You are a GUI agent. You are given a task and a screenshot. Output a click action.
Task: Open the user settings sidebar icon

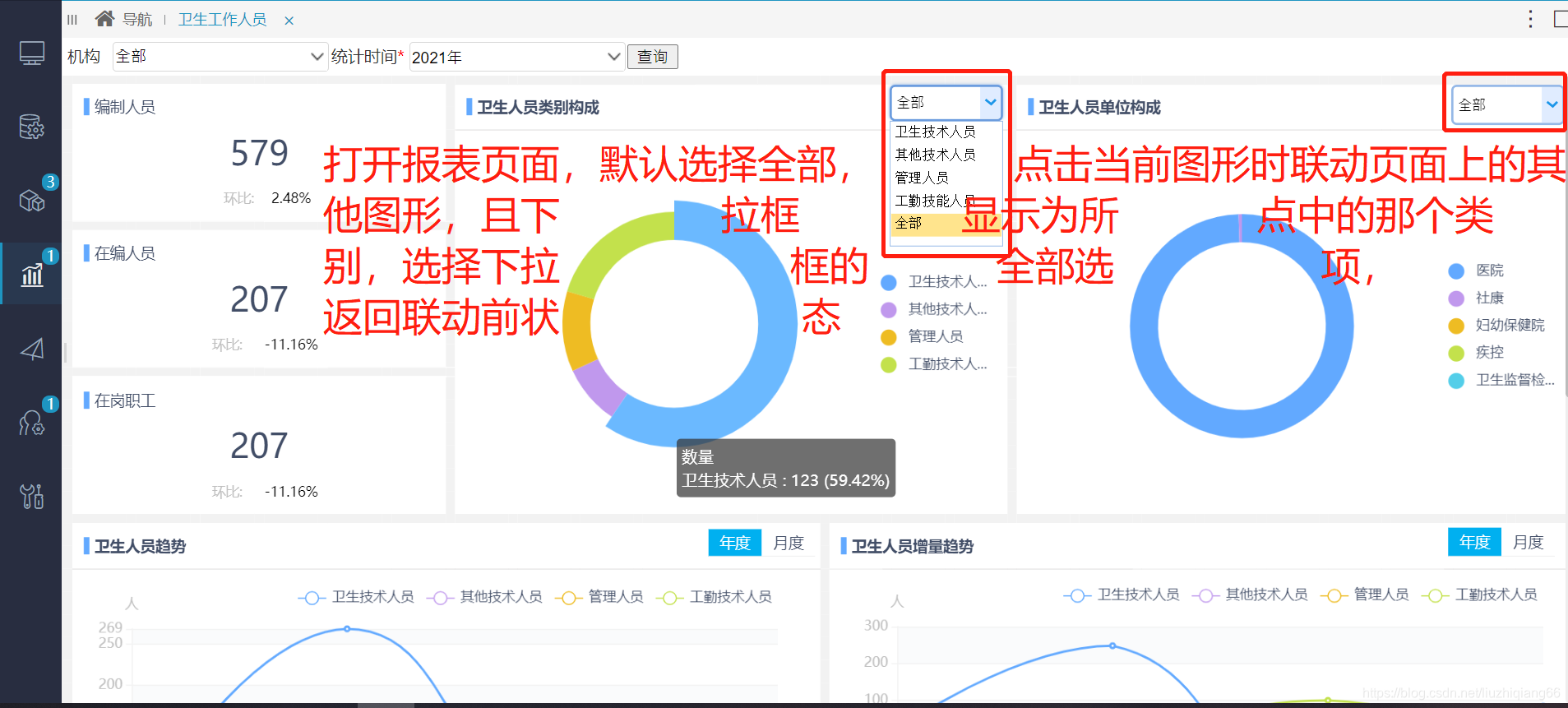click(x=32, y=423)
